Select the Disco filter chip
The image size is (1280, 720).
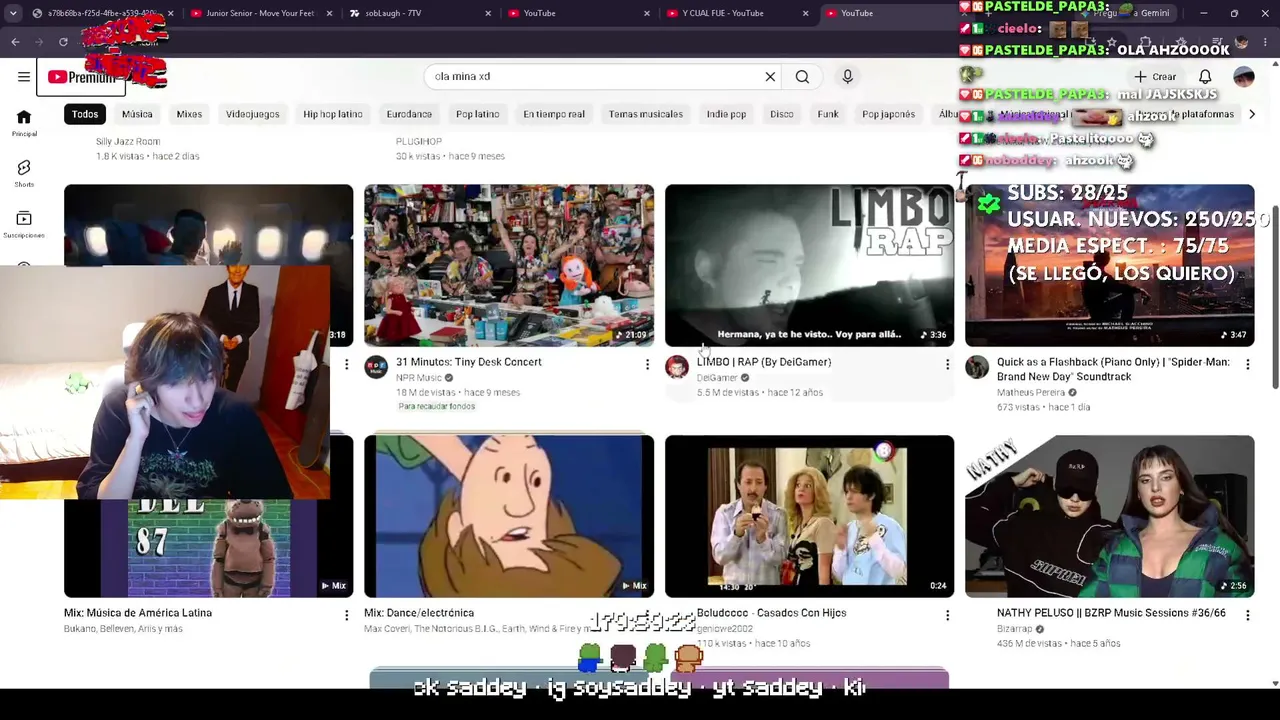782,114
